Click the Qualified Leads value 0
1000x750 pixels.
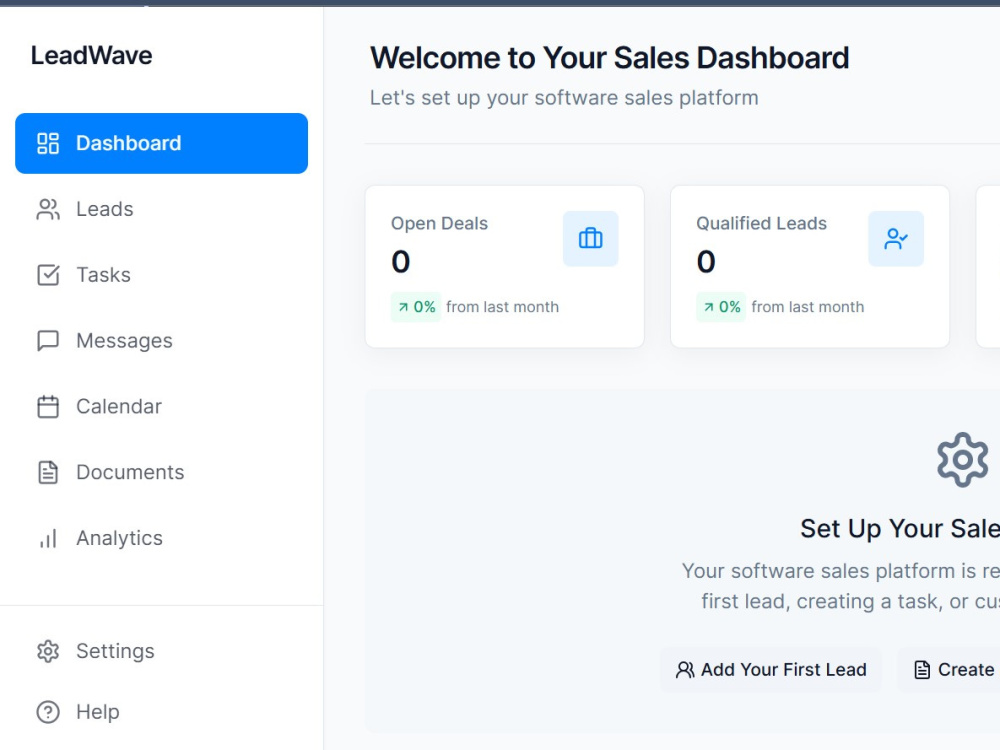coord(706,261)
